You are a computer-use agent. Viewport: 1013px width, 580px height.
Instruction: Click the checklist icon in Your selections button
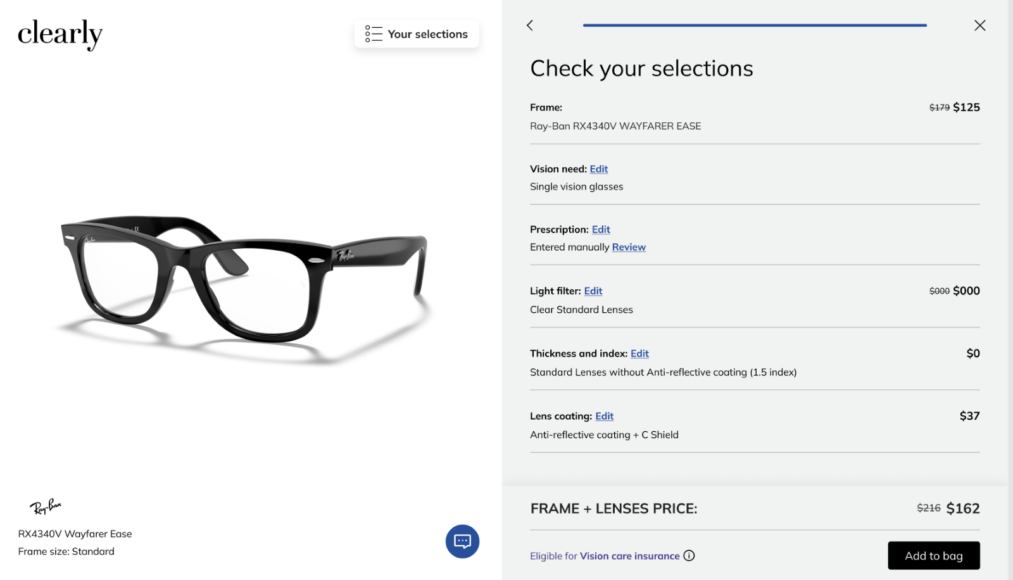click(x=374, y=33)
